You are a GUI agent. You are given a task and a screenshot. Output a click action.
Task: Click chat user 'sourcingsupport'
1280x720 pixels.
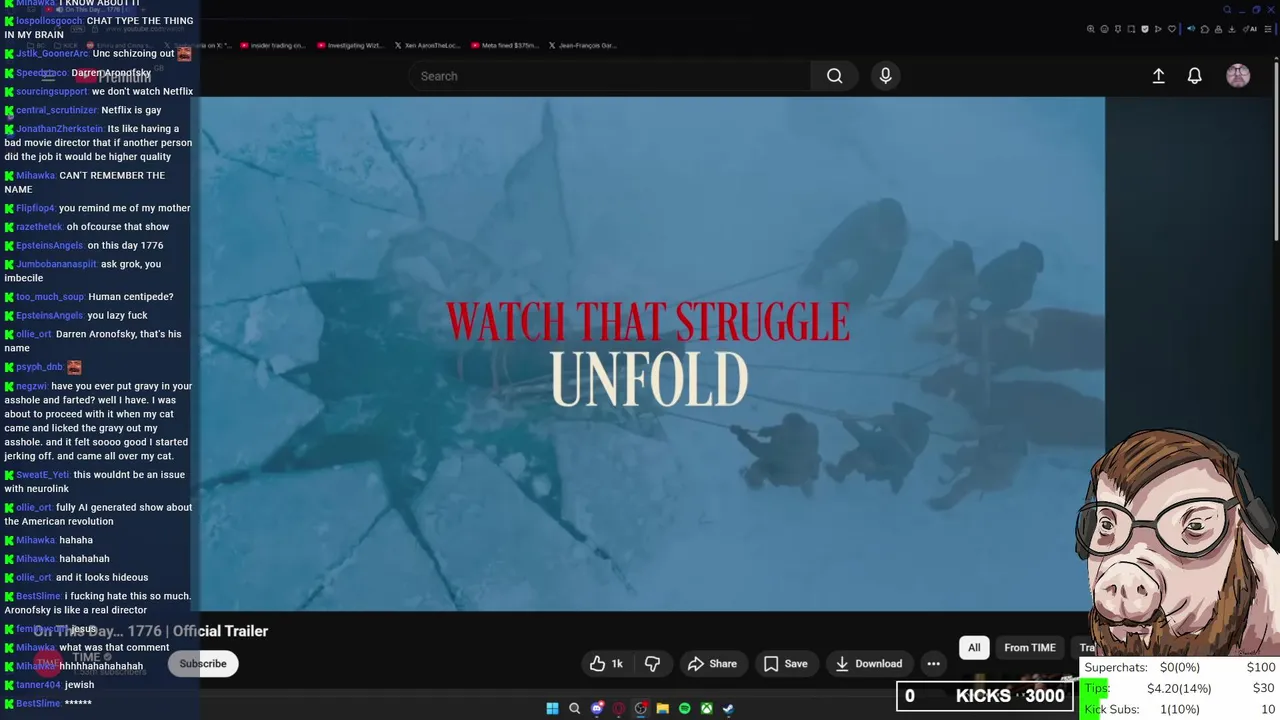pos(52,91)
